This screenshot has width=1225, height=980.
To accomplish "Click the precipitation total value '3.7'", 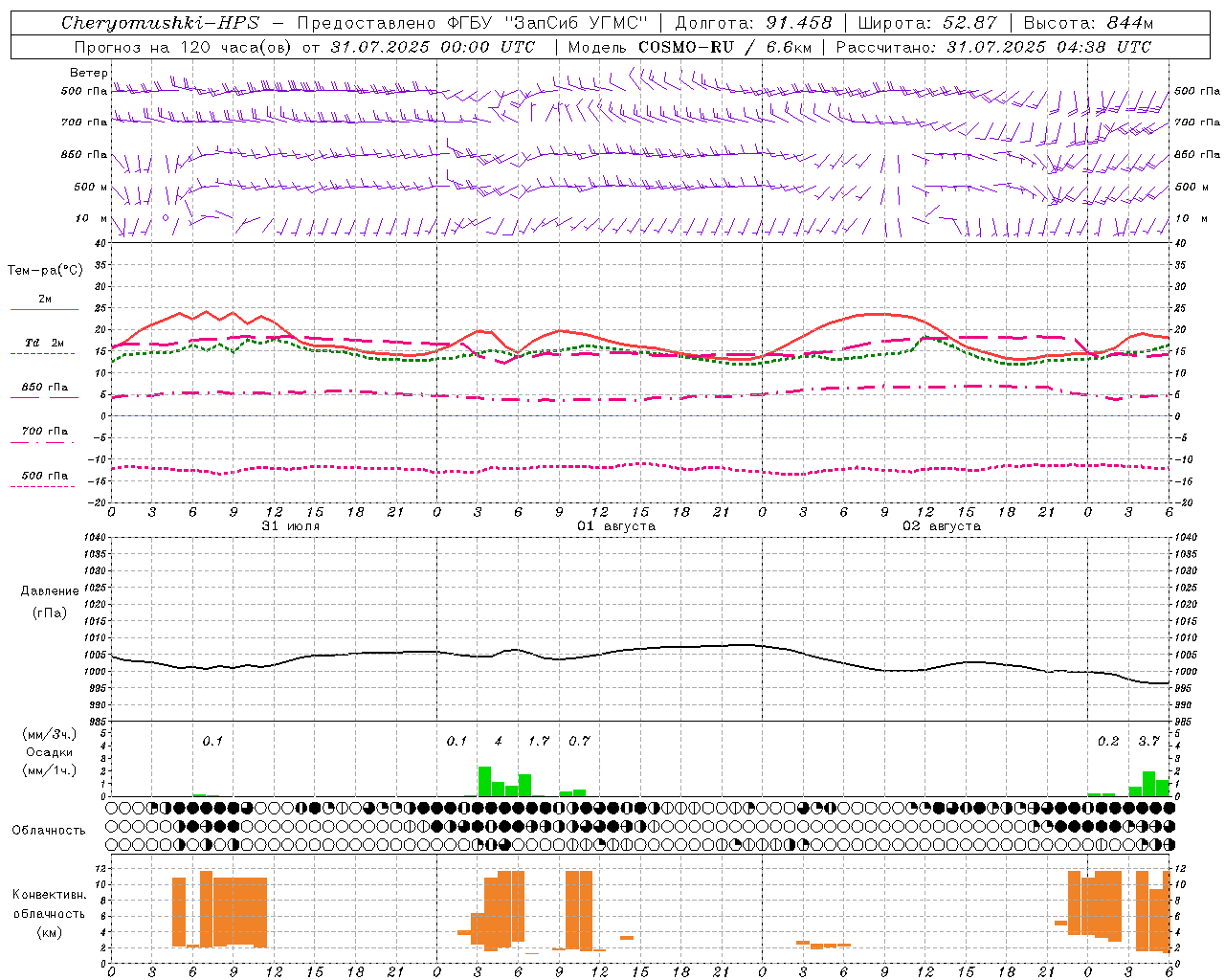I will [1148, 741].
